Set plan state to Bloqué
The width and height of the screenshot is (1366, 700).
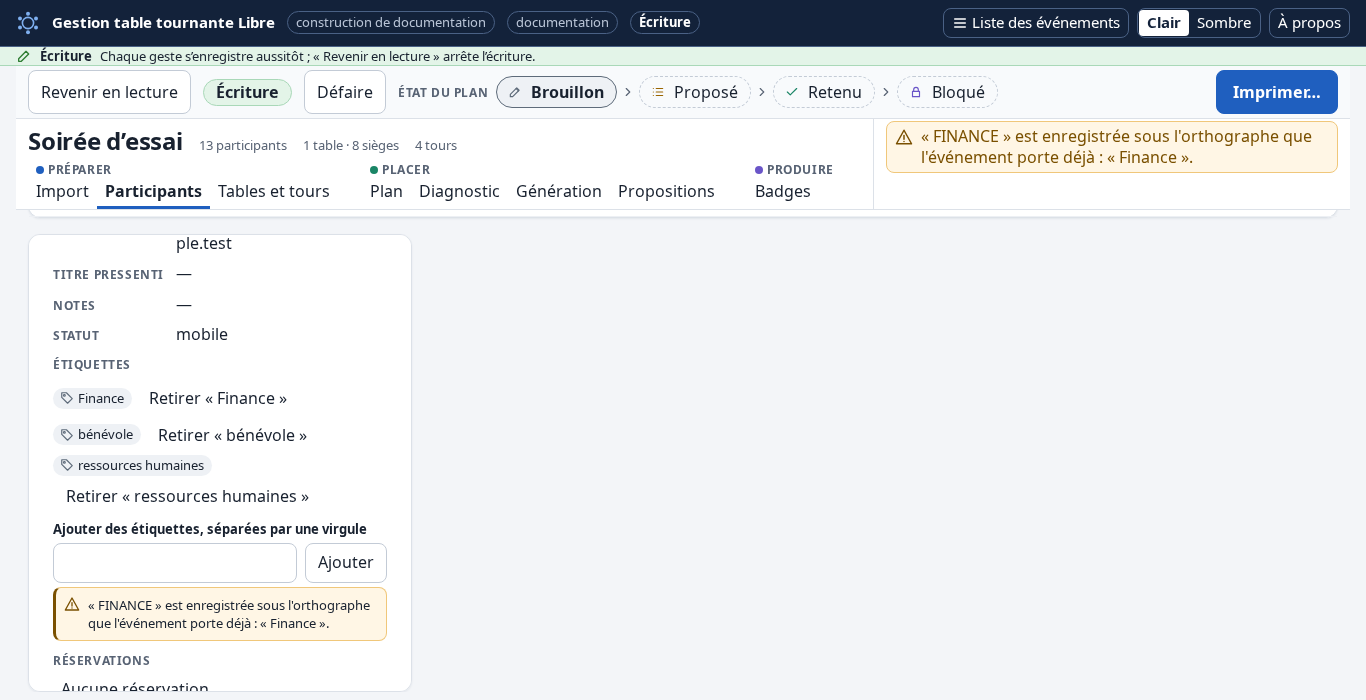pos(947,92)
